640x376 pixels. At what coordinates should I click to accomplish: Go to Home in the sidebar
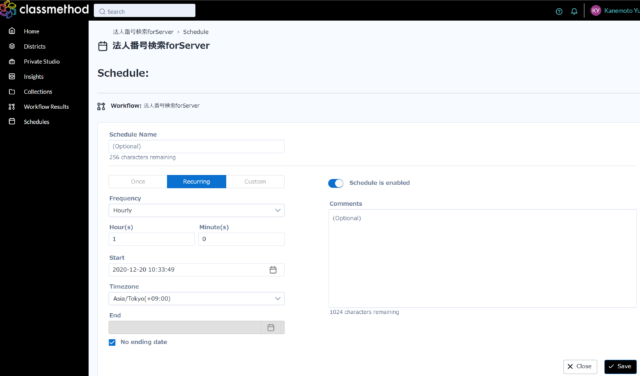(x=31, y=31)
